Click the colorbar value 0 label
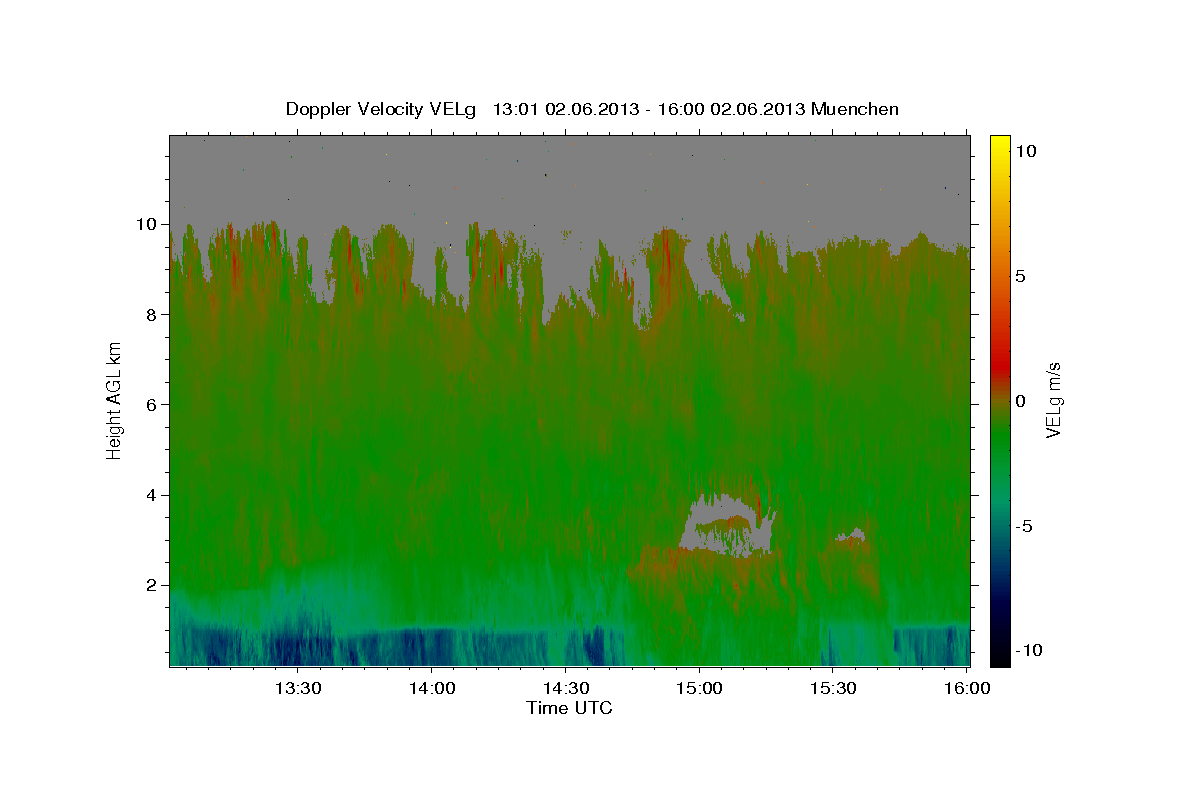This screenshot has width=1200, height=800. [1021, 400]
